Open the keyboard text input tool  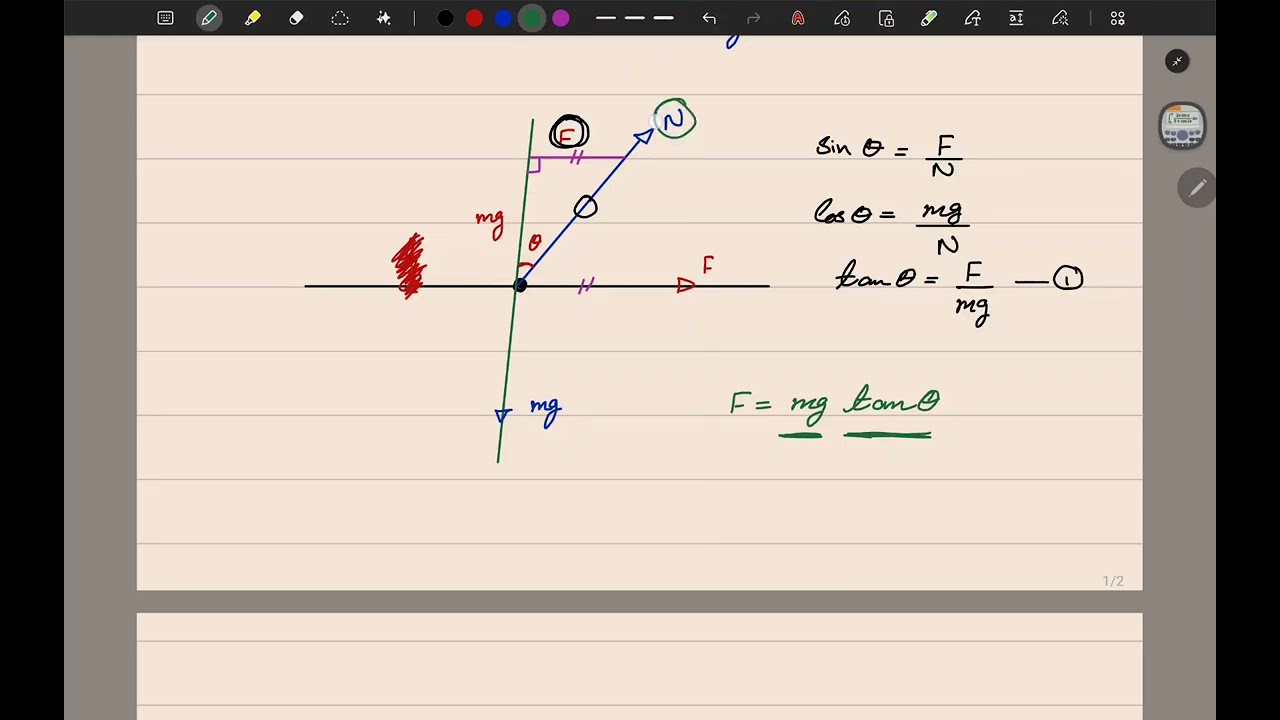pyautogui.click(x=166, y=18)
